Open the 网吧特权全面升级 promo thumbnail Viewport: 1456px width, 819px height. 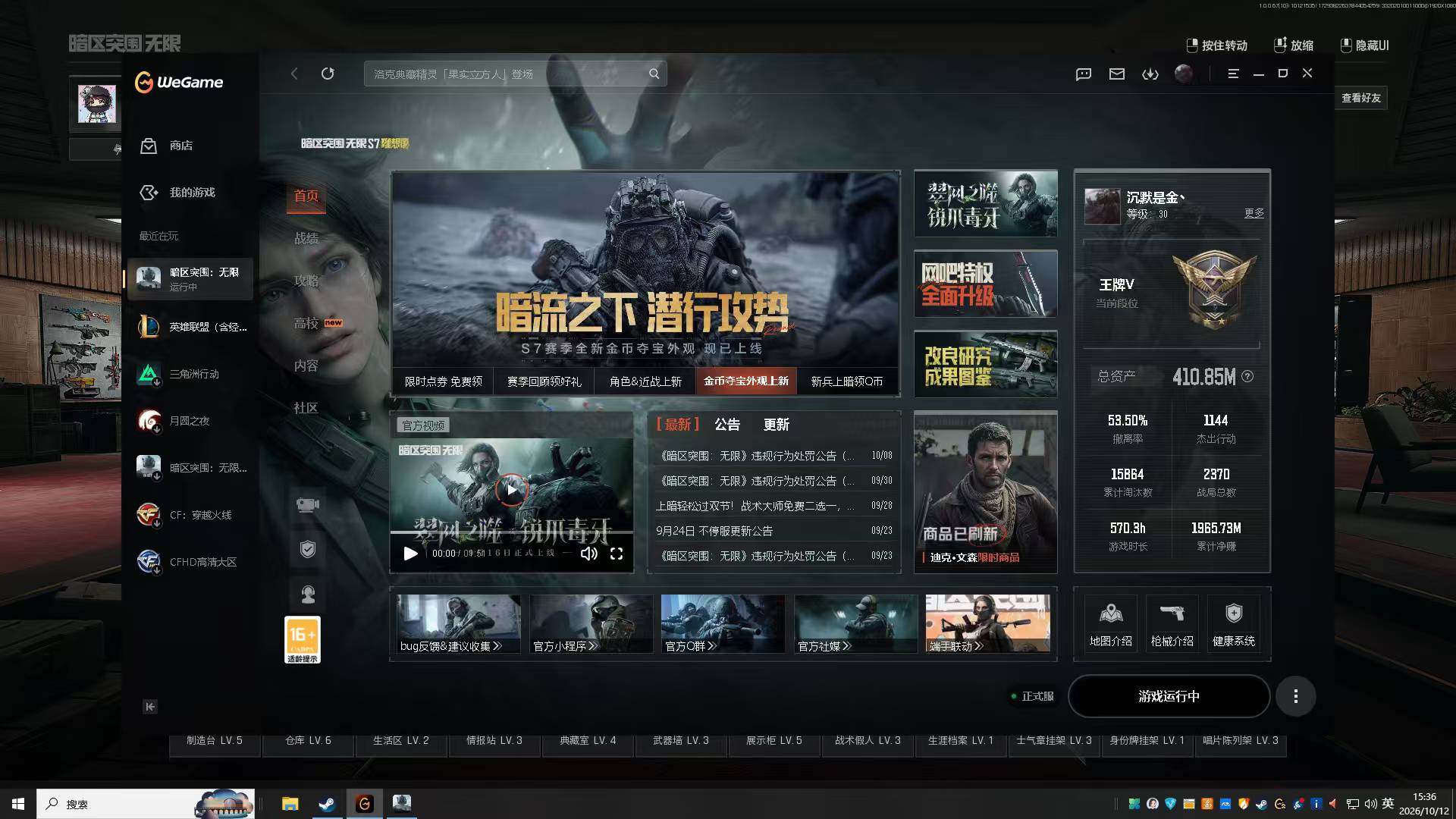[x=985, y=284]
